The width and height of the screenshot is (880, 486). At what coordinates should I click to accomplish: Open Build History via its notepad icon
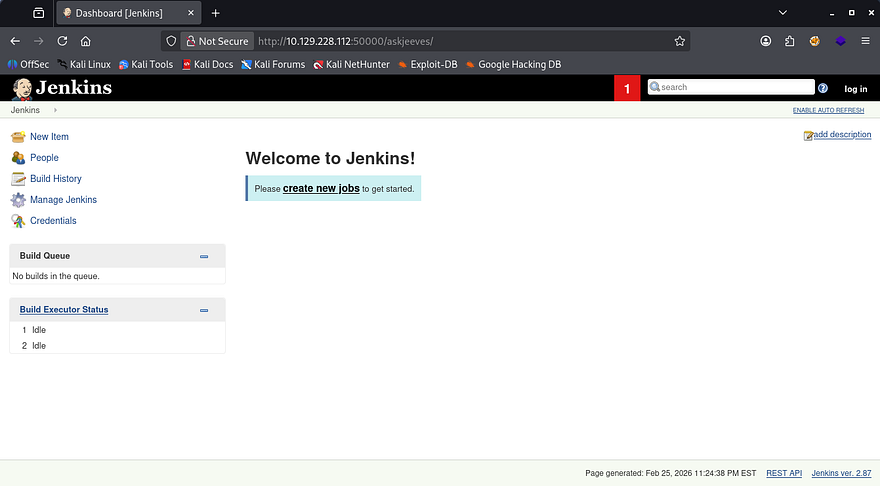tap(18, 179)
